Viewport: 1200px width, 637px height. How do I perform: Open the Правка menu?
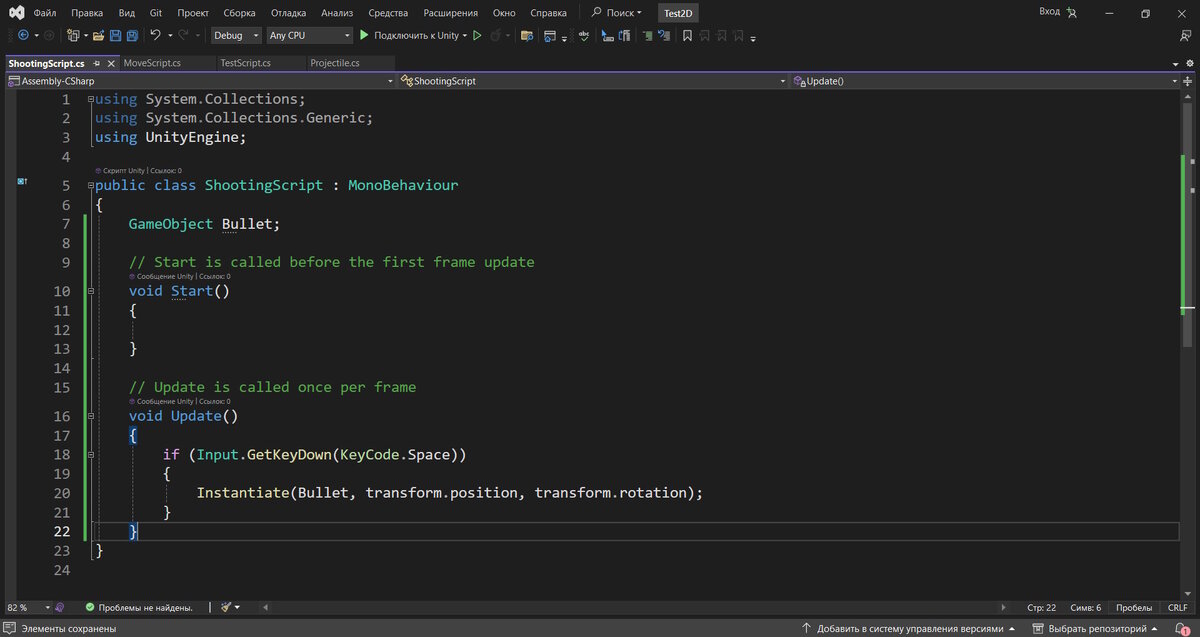click(87, 13)
